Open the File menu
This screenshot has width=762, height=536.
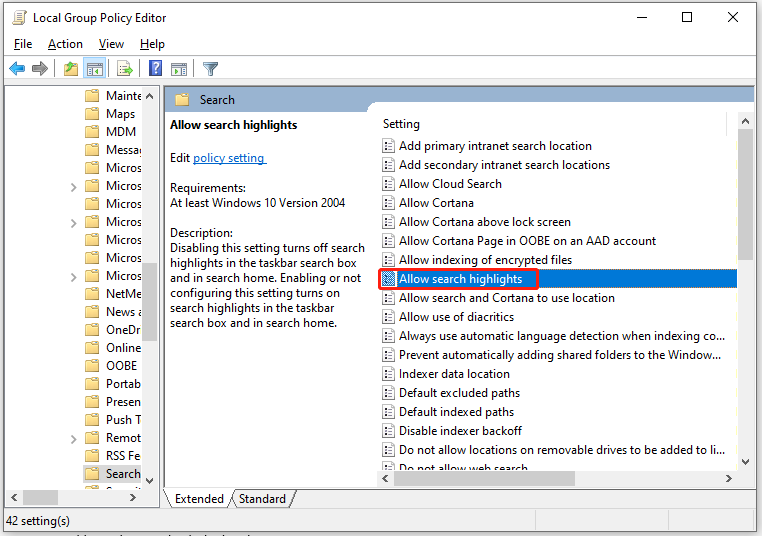[23, 44]
